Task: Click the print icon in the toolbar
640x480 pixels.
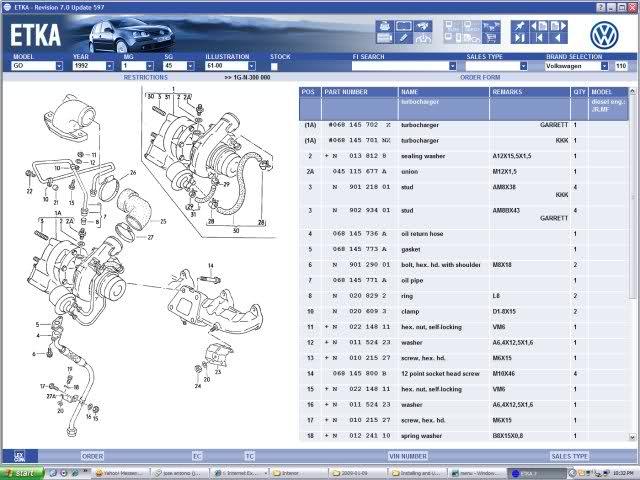Action: click(x=384, y=27)
